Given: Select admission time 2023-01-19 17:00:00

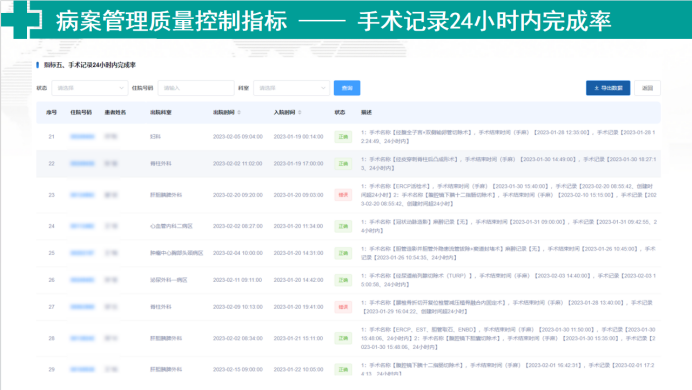Looking at the screenshot, I should point(298,164).
